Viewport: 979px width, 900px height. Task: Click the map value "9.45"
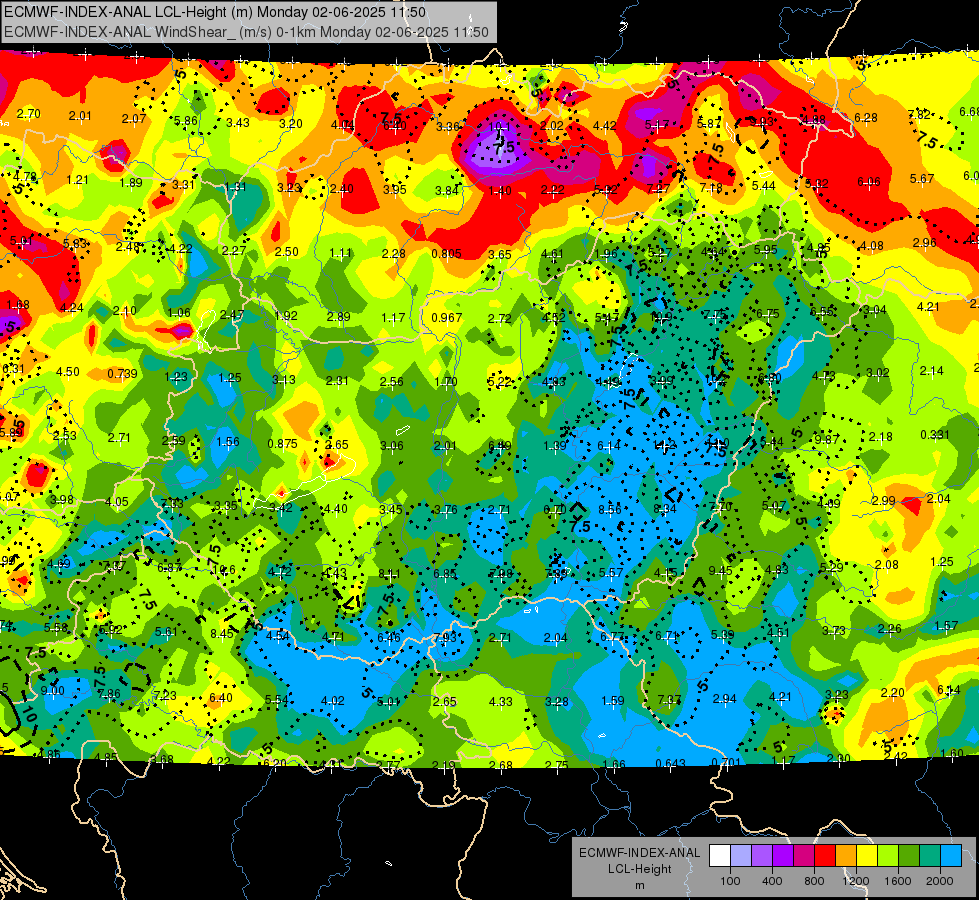pos(721,570)
